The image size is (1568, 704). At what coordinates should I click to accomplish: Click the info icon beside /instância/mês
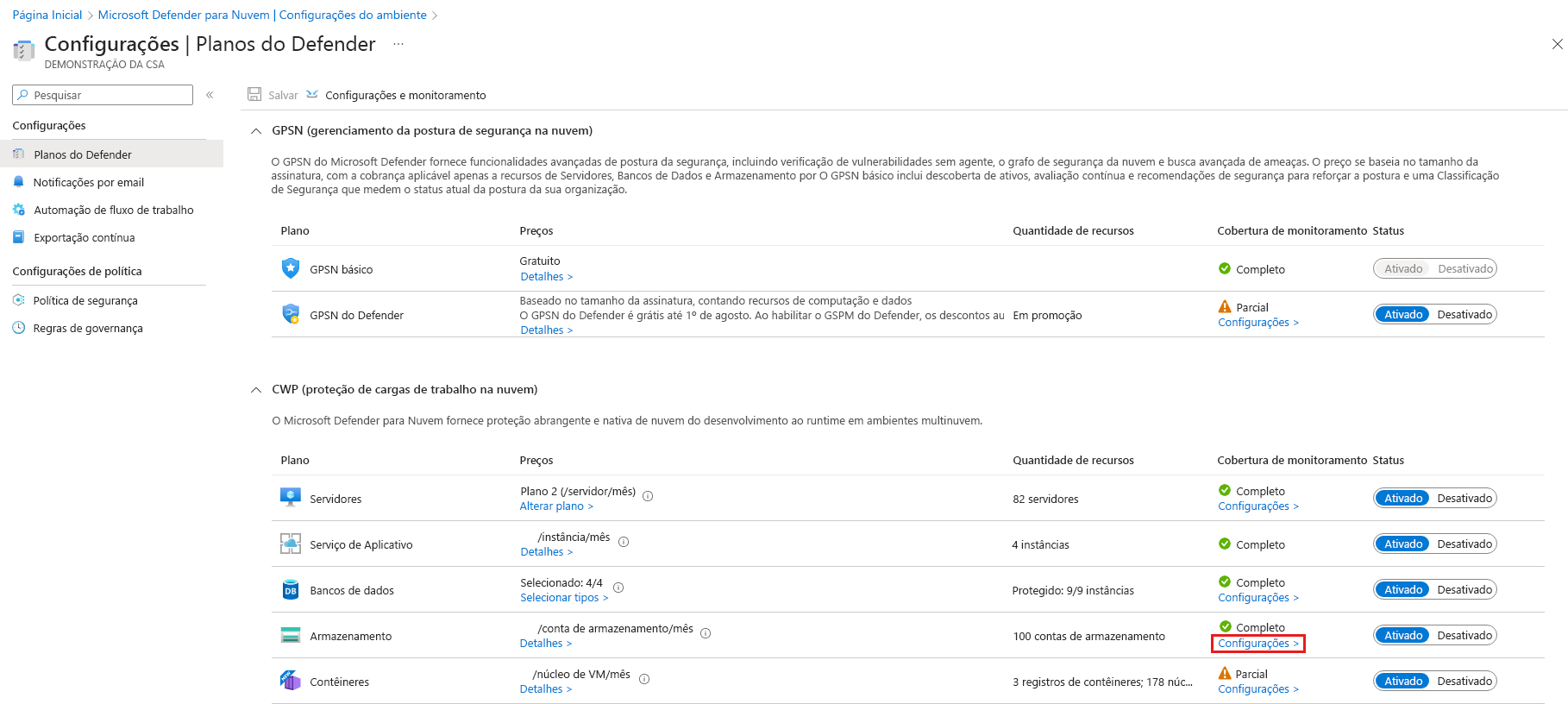(x=624, y=542)
